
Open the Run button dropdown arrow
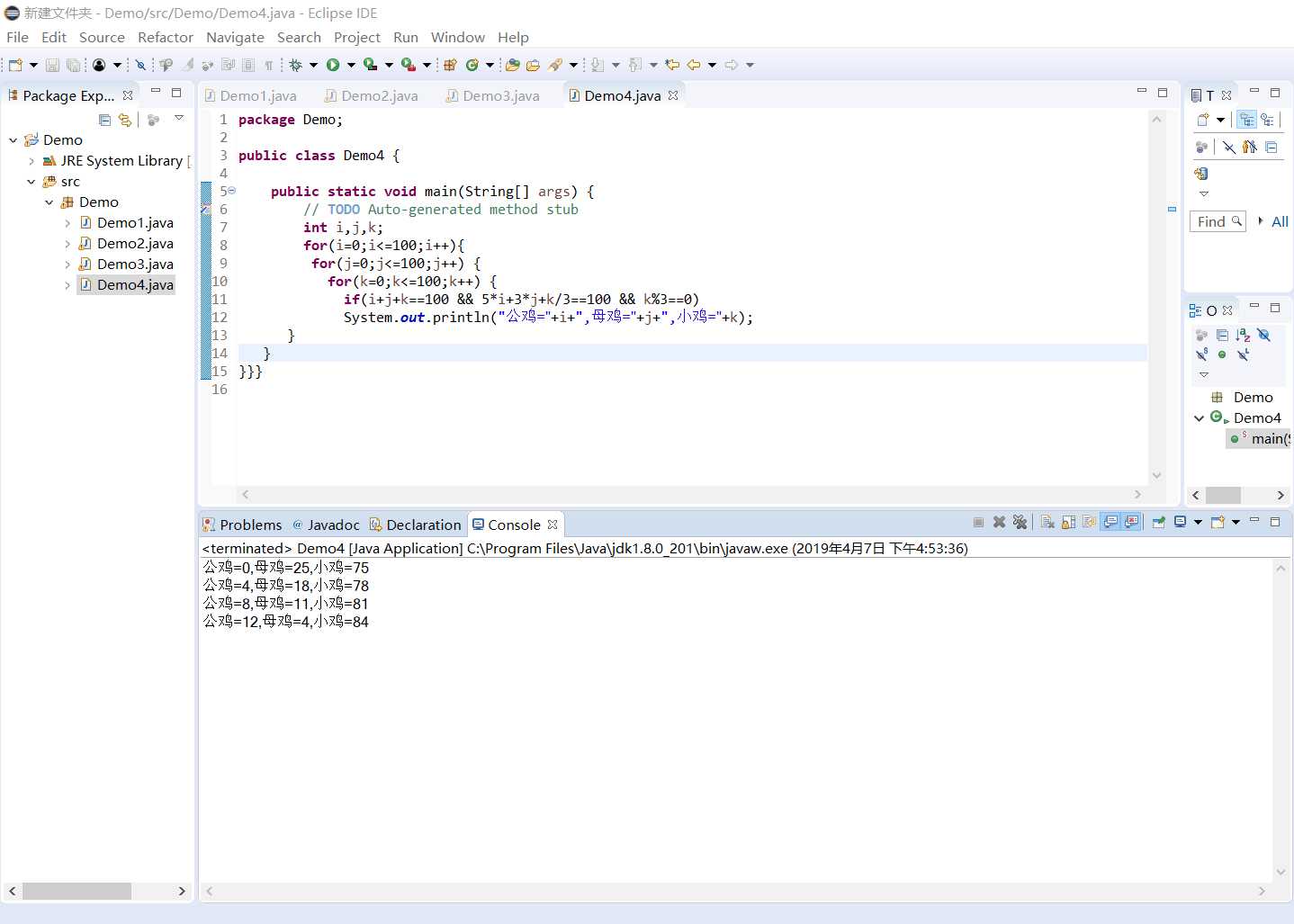(x=351, y=65)
